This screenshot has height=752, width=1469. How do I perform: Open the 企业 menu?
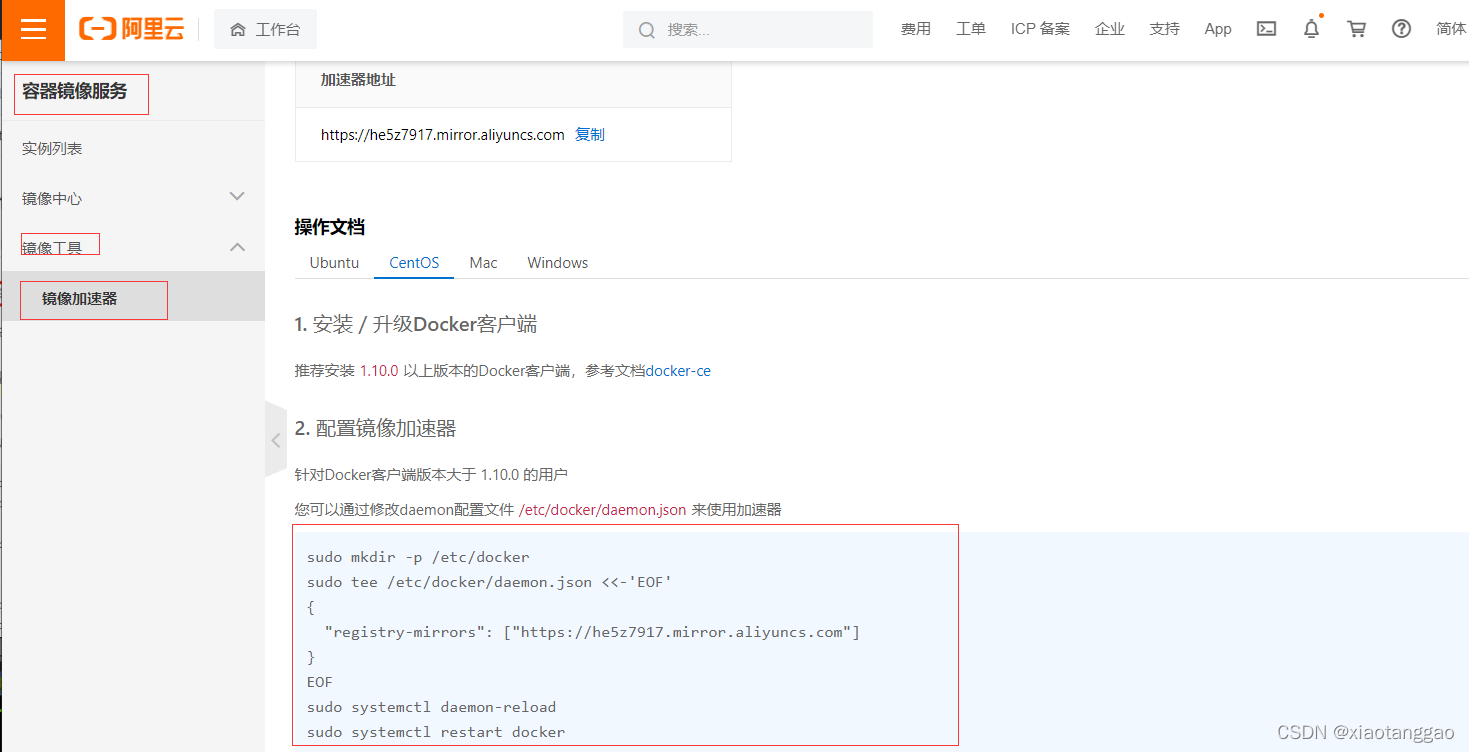[1109, 29]
